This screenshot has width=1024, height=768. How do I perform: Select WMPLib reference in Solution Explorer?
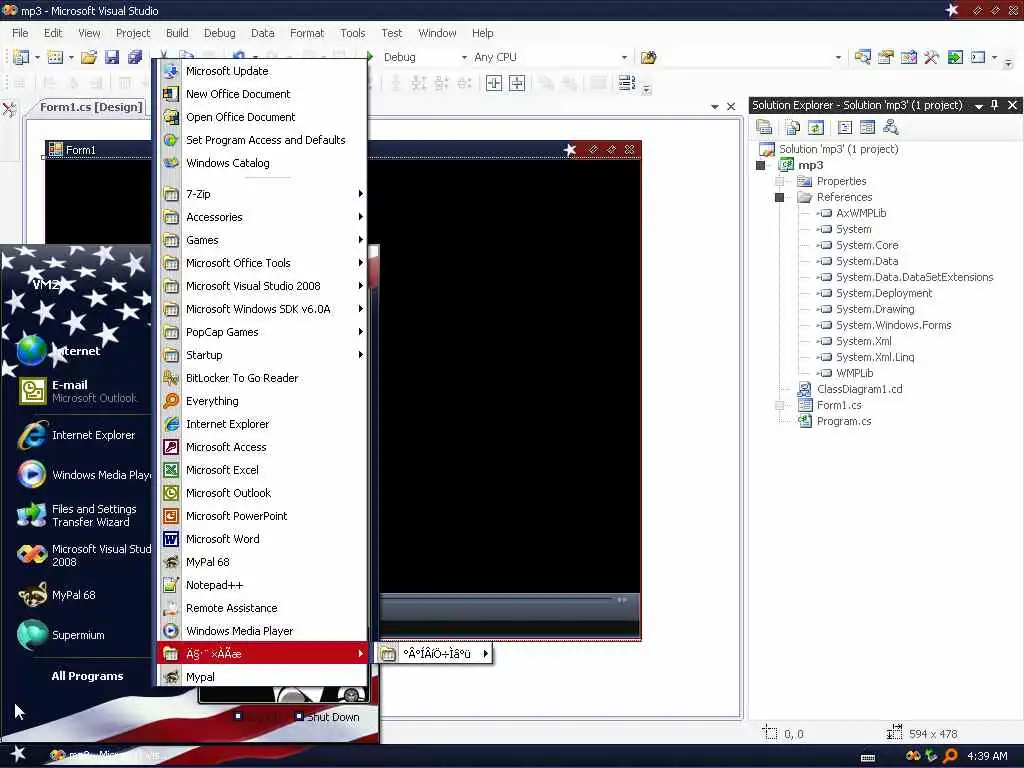(x=854, y=373)
